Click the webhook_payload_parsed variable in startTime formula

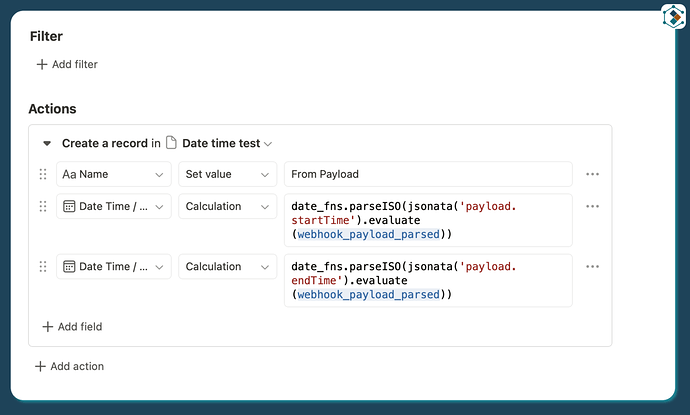tap(369, 234)
